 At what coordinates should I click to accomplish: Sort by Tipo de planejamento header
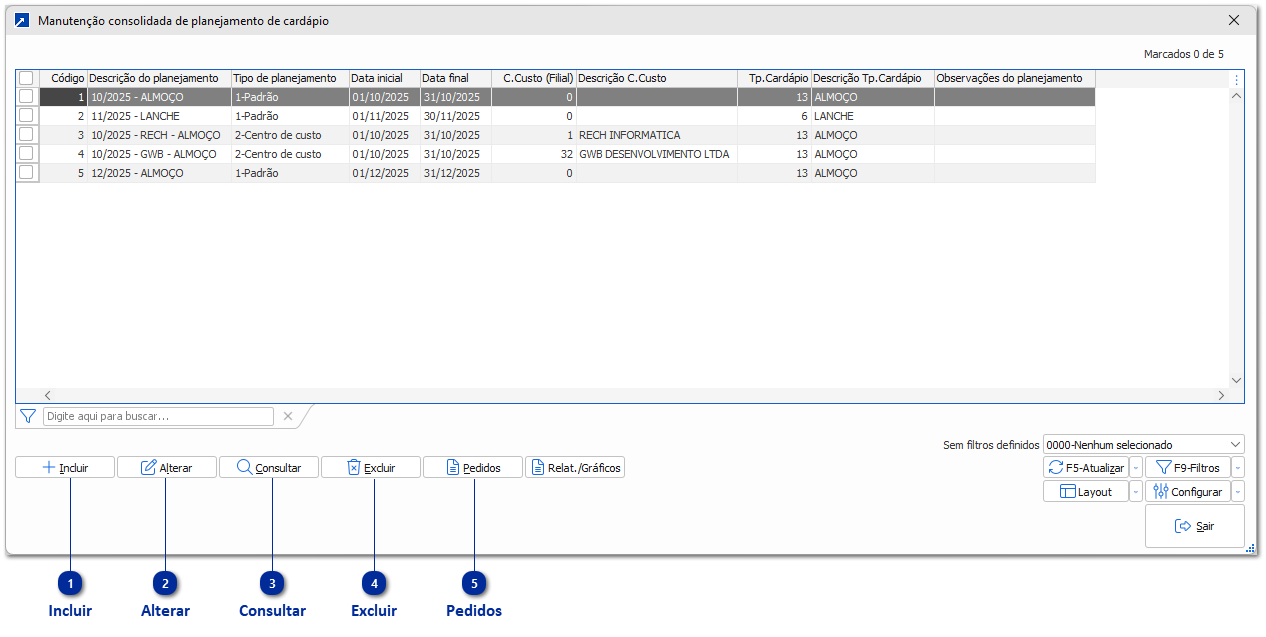coord(290,78)
